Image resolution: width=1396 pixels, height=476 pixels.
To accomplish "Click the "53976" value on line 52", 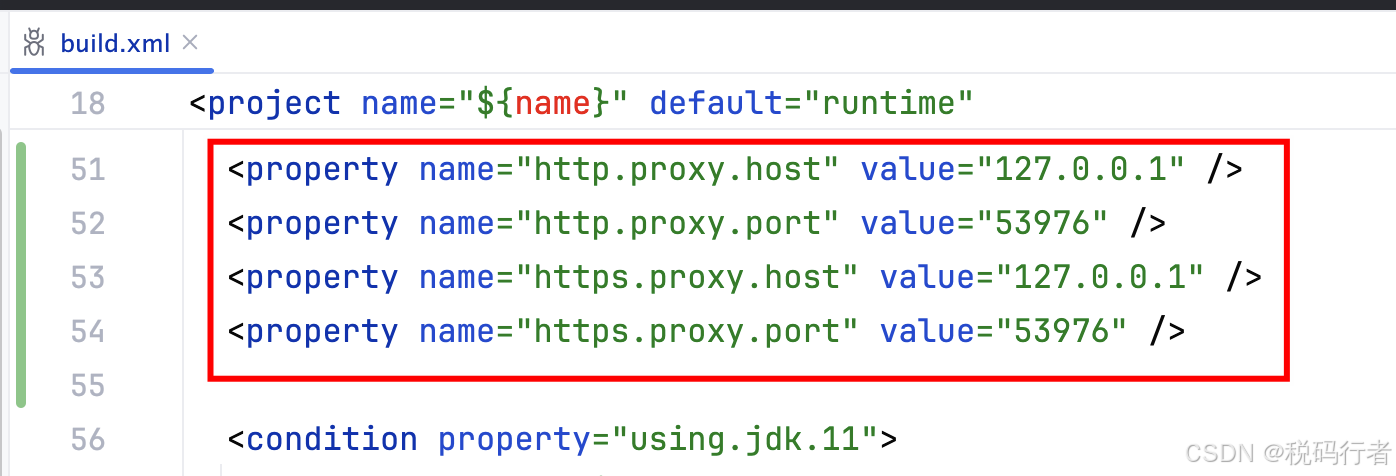I will (x=1042, y=223).
